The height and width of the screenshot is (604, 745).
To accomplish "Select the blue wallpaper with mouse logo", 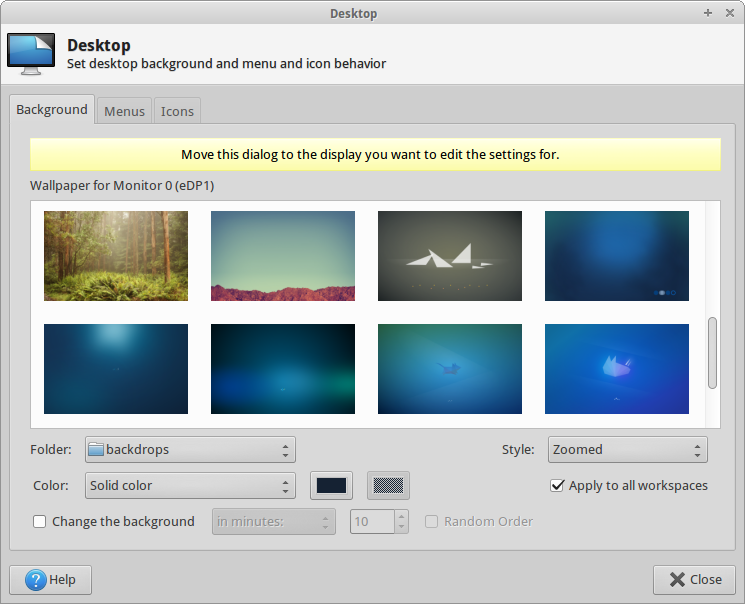I will (x=617, y=368).
